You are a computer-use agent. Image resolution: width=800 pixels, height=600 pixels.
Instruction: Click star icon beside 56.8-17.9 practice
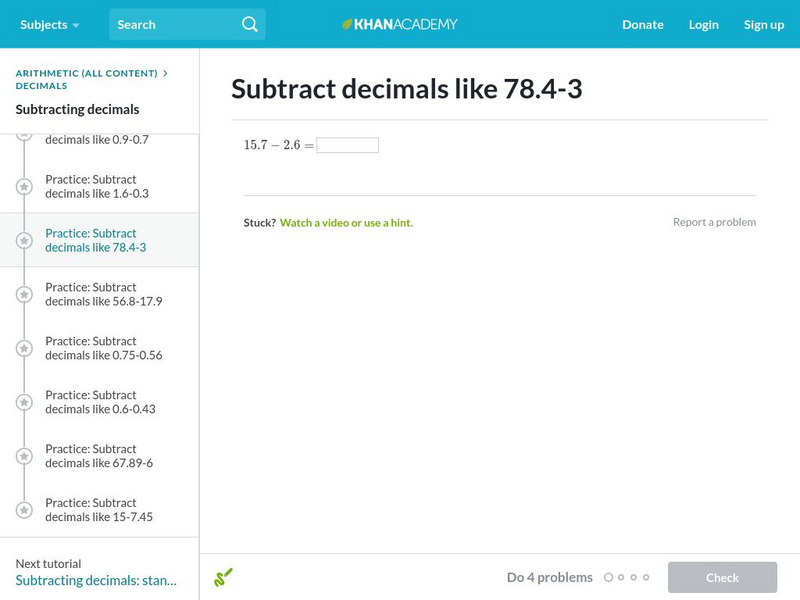click(x=24, y=295)
